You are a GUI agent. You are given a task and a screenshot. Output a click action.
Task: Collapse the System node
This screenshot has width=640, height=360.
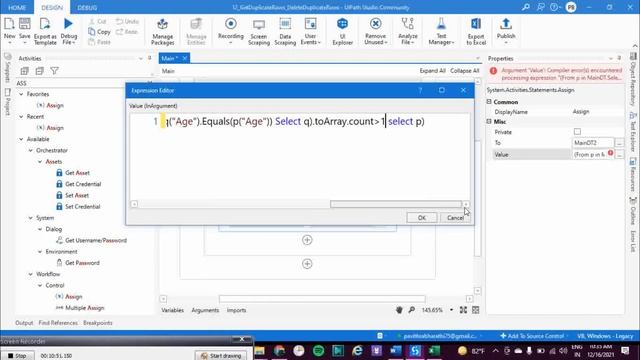[31, 218]
